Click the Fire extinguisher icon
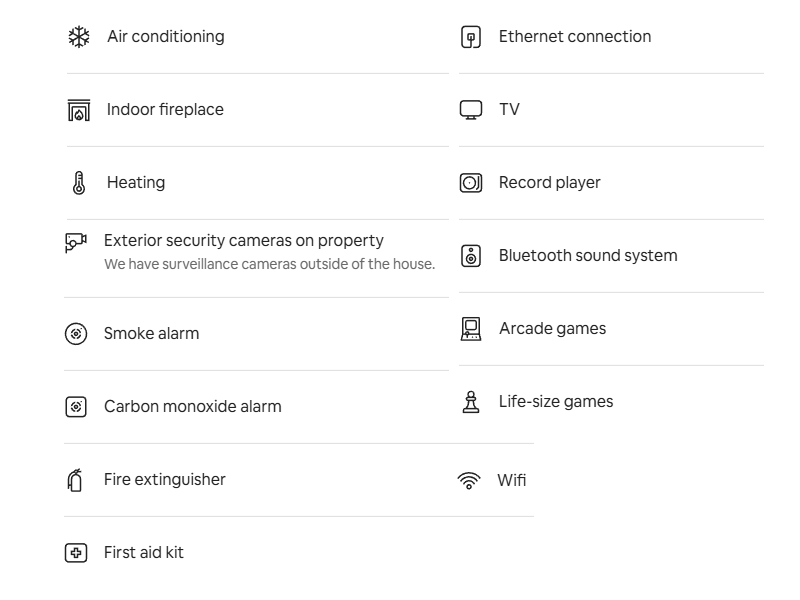 click(75, 480)
